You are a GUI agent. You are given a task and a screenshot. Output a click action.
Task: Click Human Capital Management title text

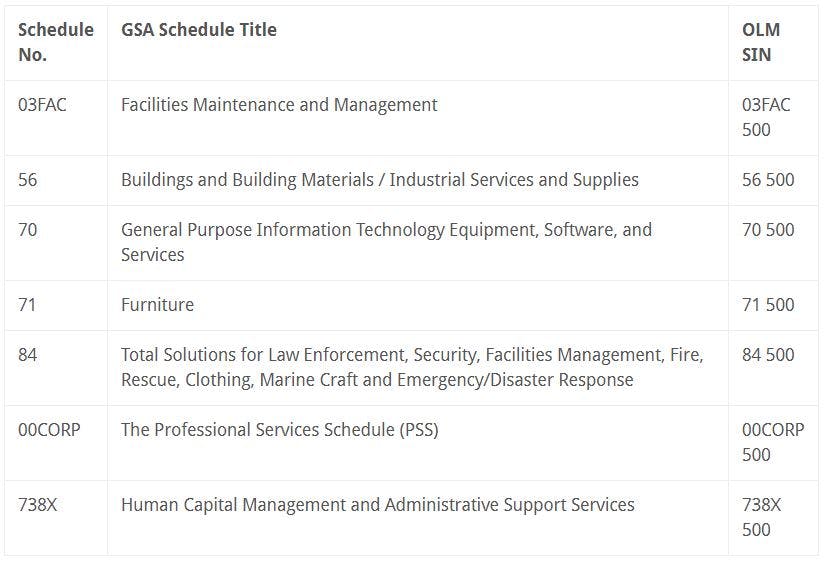coord(378,505)
